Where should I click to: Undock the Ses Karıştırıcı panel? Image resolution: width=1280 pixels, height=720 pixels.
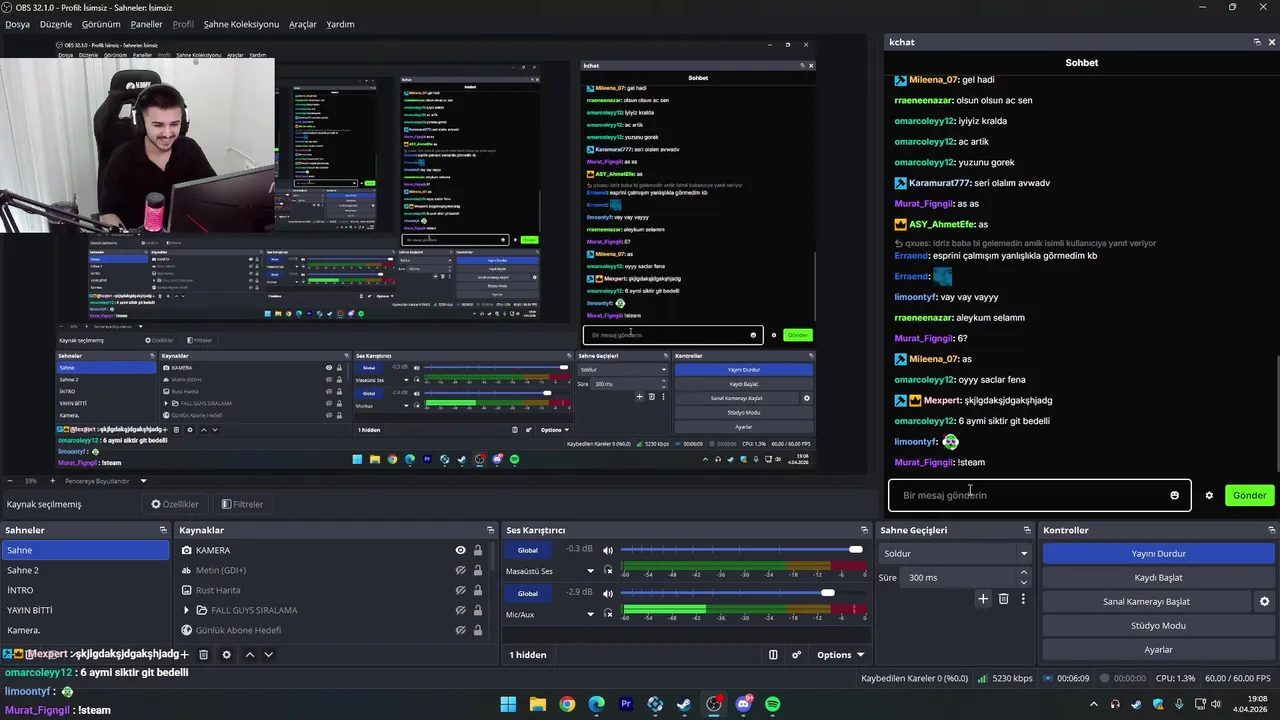tap(864, 530)
